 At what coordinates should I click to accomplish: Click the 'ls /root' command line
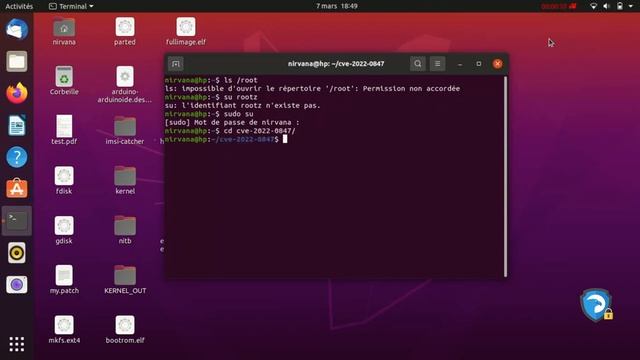[x=211, y=80]
